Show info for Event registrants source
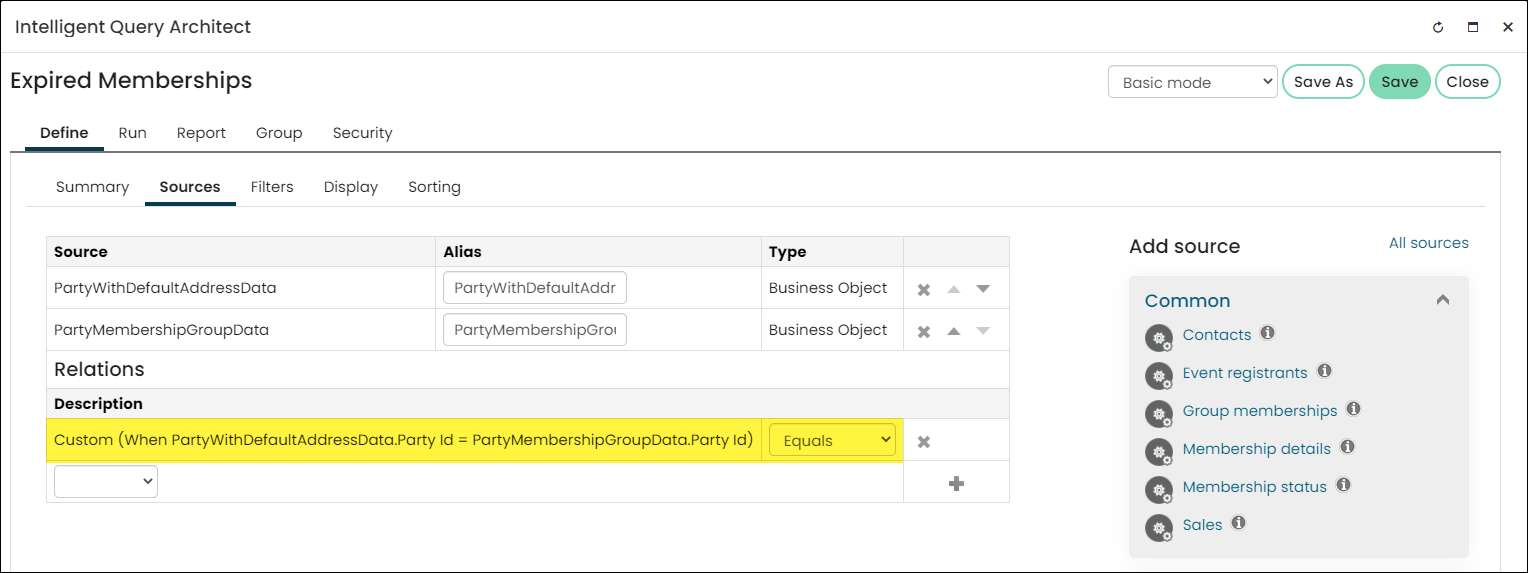1528x573 pixels. (1324, 371)
